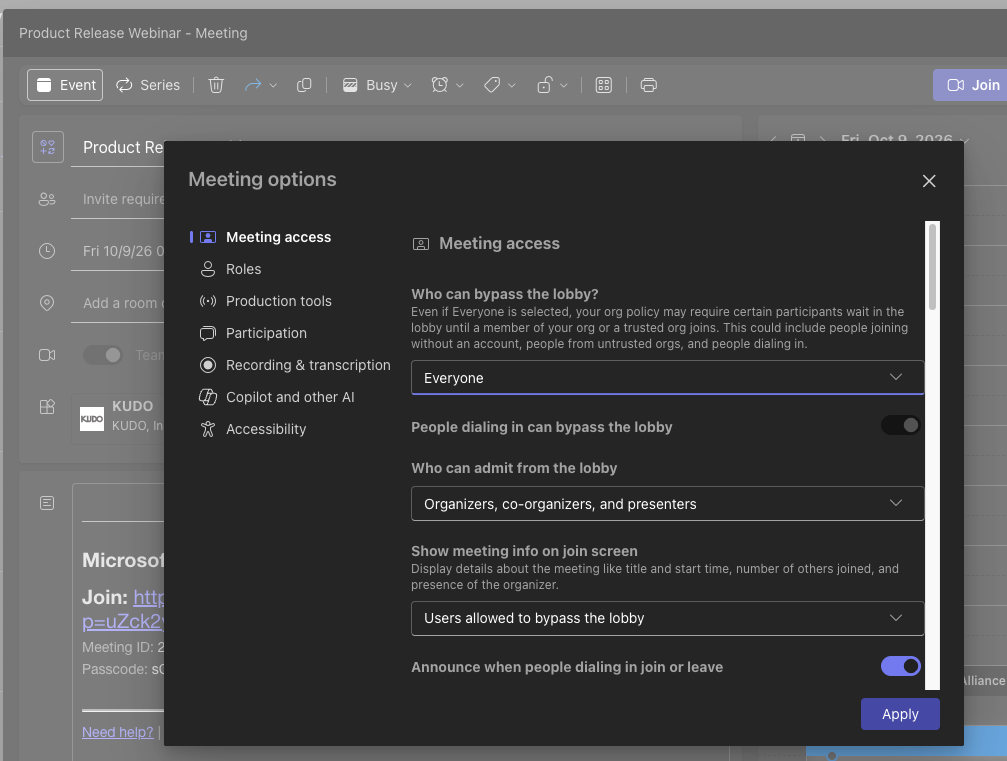Image resolution: width=1007 pixels, height=761 pixels.
Task: Click the private lock icon
Action: pyautogui.click(x=545, y=85)
